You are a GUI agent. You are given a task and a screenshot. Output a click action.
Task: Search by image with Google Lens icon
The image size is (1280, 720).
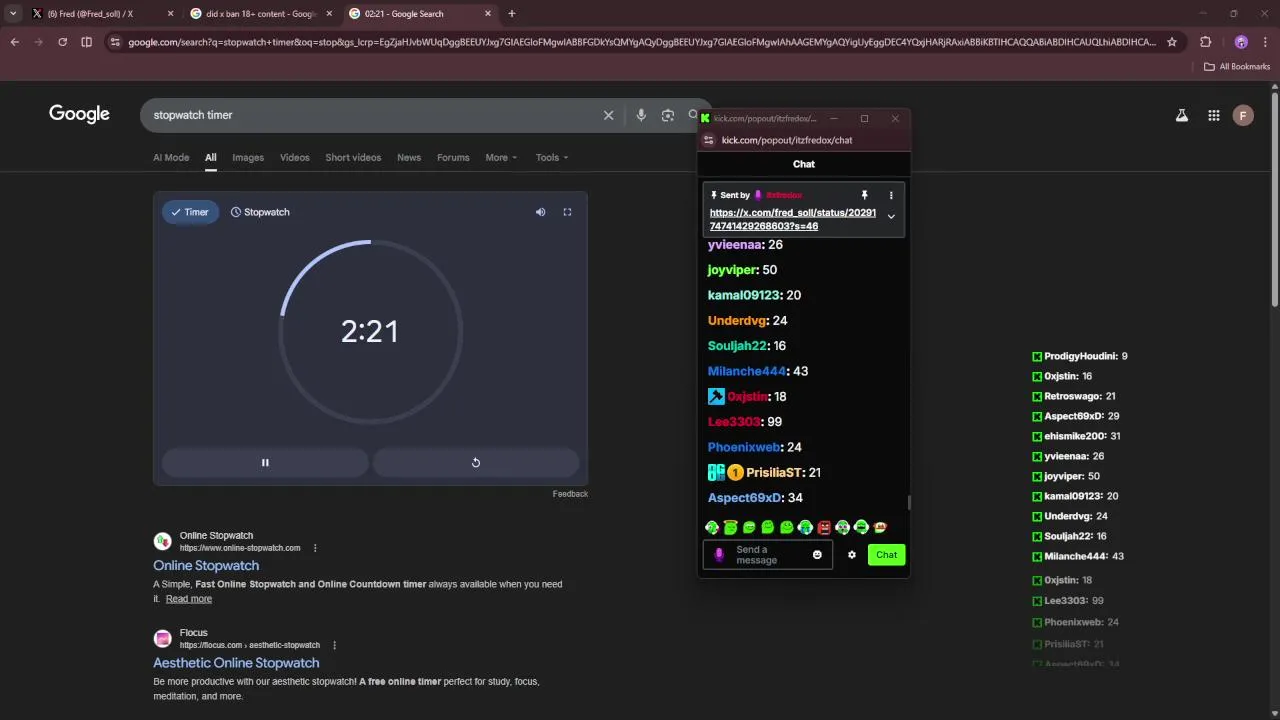point(668,115)
